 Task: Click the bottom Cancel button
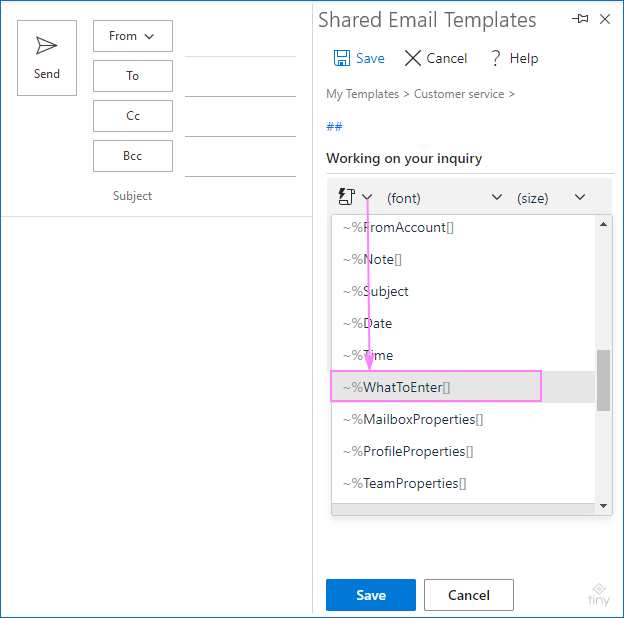(x=469, y=595)
